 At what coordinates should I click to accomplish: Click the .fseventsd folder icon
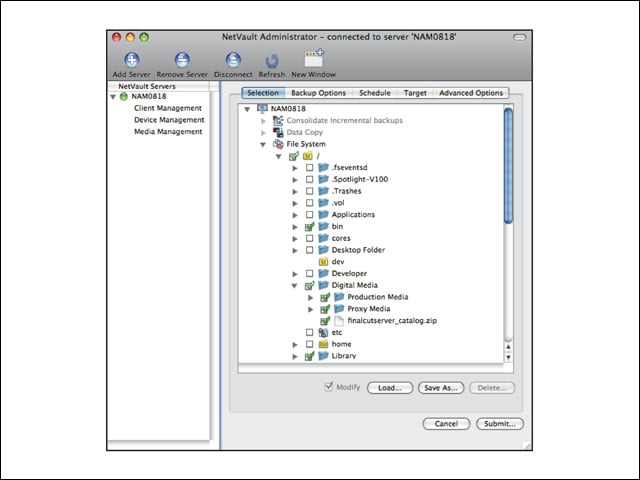tap(323, 167)
